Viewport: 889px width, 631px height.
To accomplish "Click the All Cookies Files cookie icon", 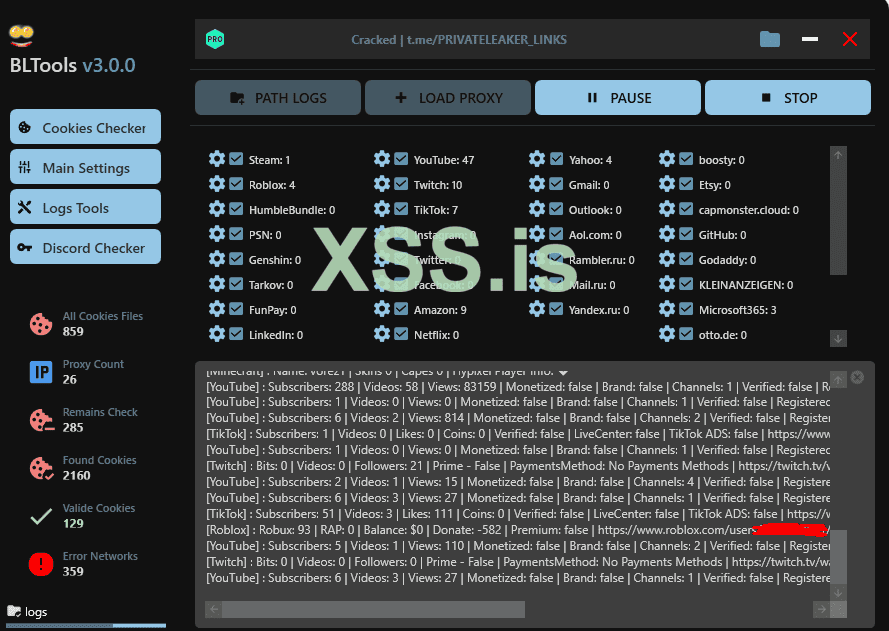I will tap(41, 324).
